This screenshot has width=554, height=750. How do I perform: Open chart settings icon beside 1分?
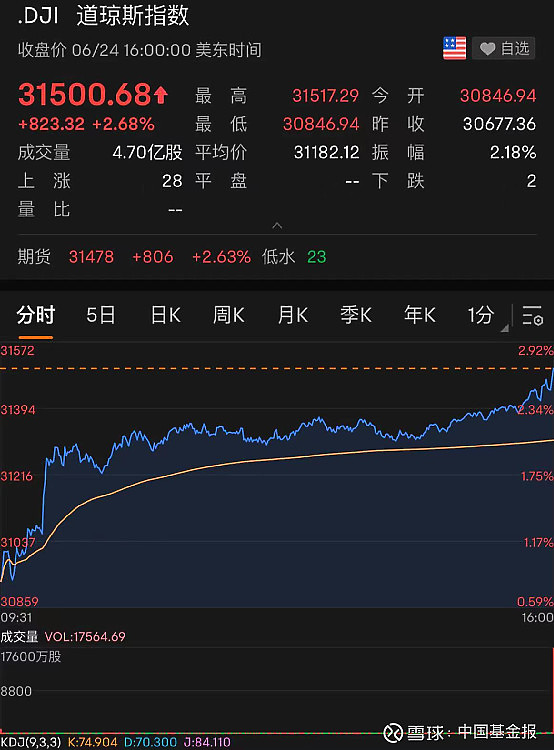532,315
